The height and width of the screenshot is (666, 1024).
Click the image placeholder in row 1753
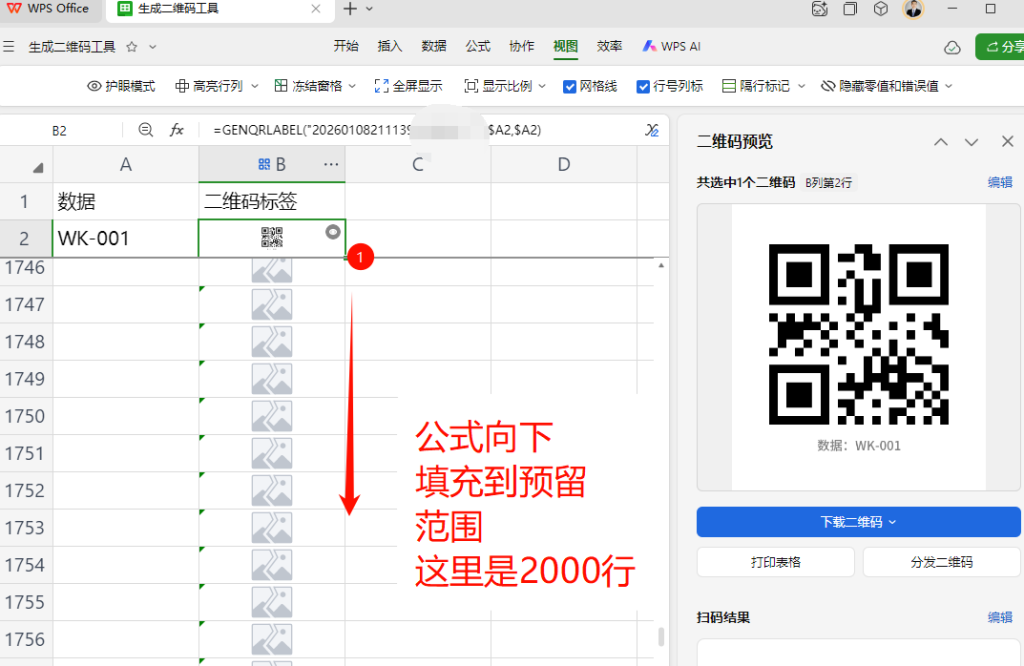(x=272, y=528)
